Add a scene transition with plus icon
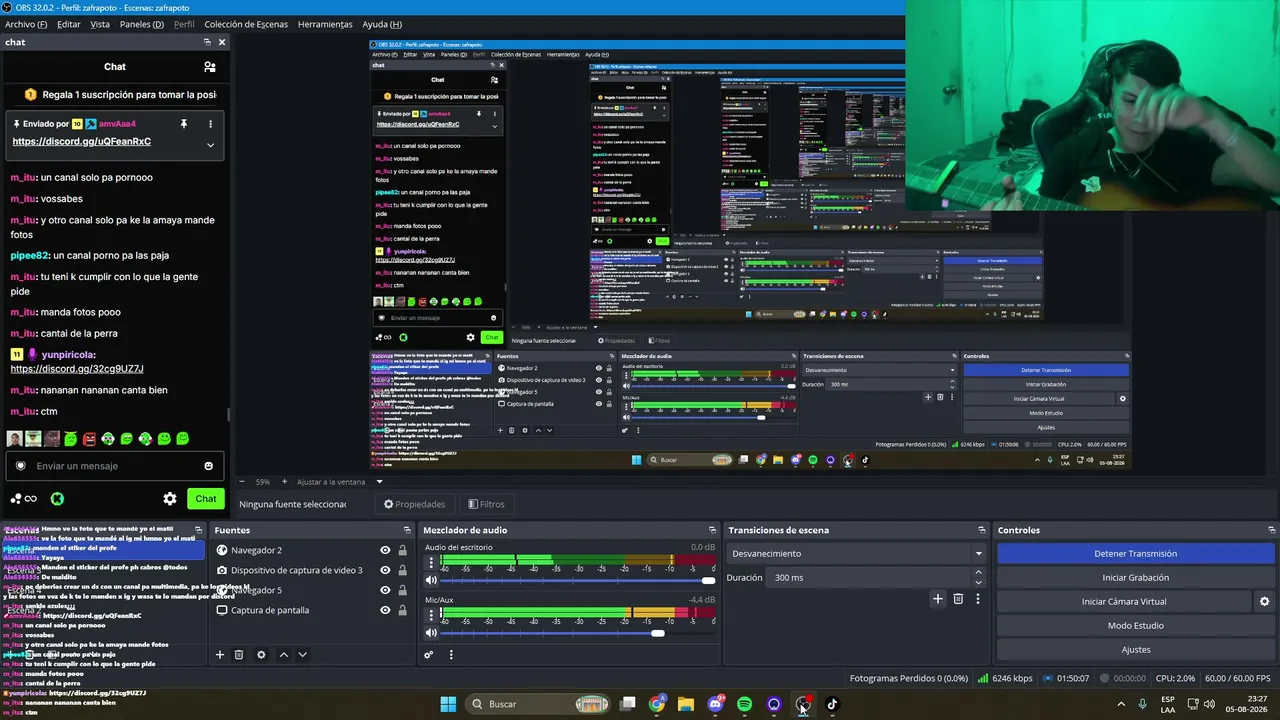Viewport: 1280px width, 720px height. coord(937,599)
